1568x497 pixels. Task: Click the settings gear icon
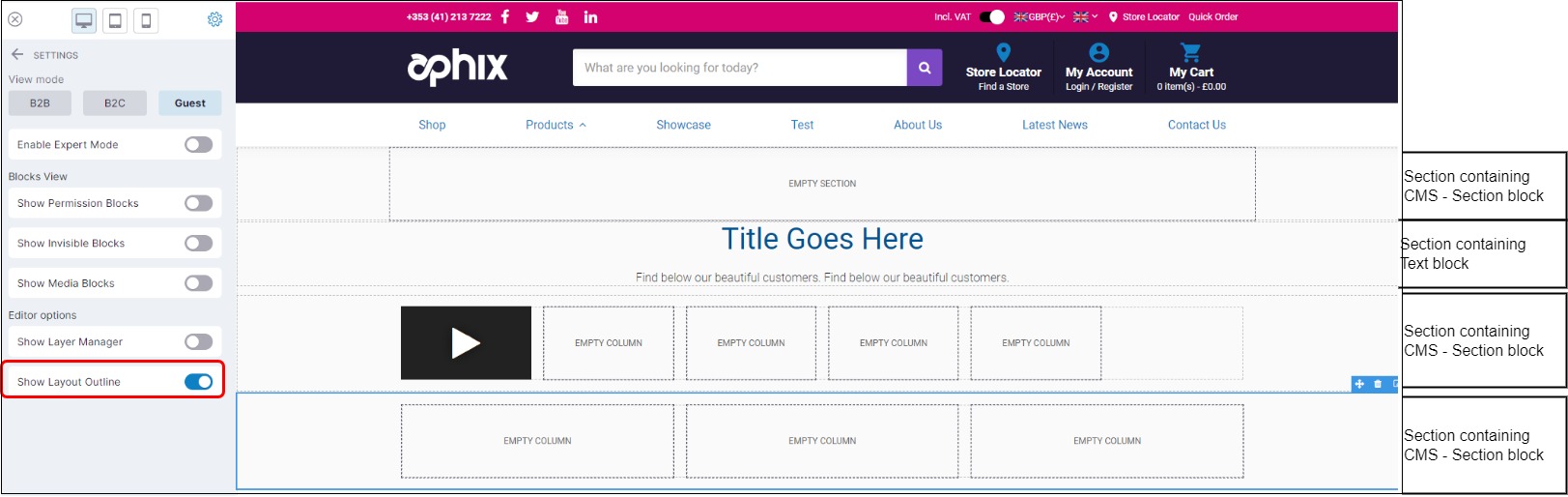click(214, 19)
